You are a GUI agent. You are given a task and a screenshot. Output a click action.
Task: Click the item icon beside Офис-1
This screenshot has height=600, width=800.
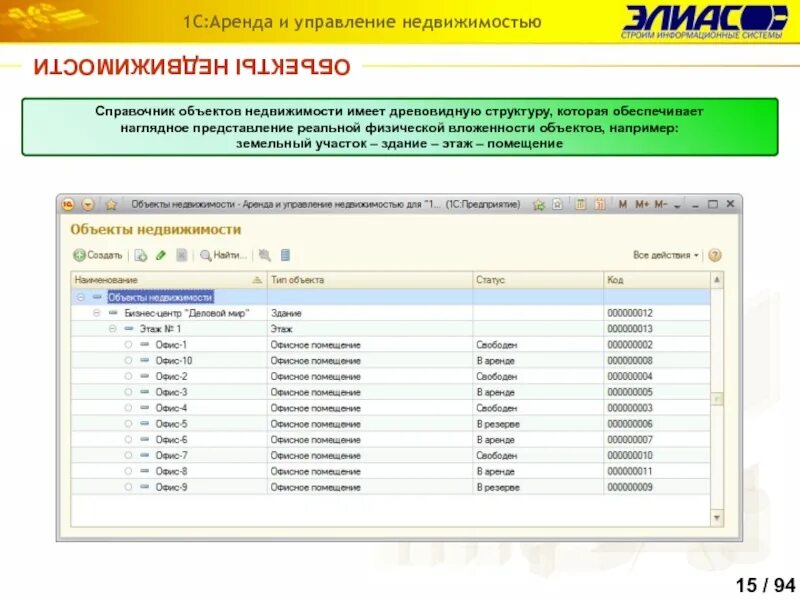point(145,344)
